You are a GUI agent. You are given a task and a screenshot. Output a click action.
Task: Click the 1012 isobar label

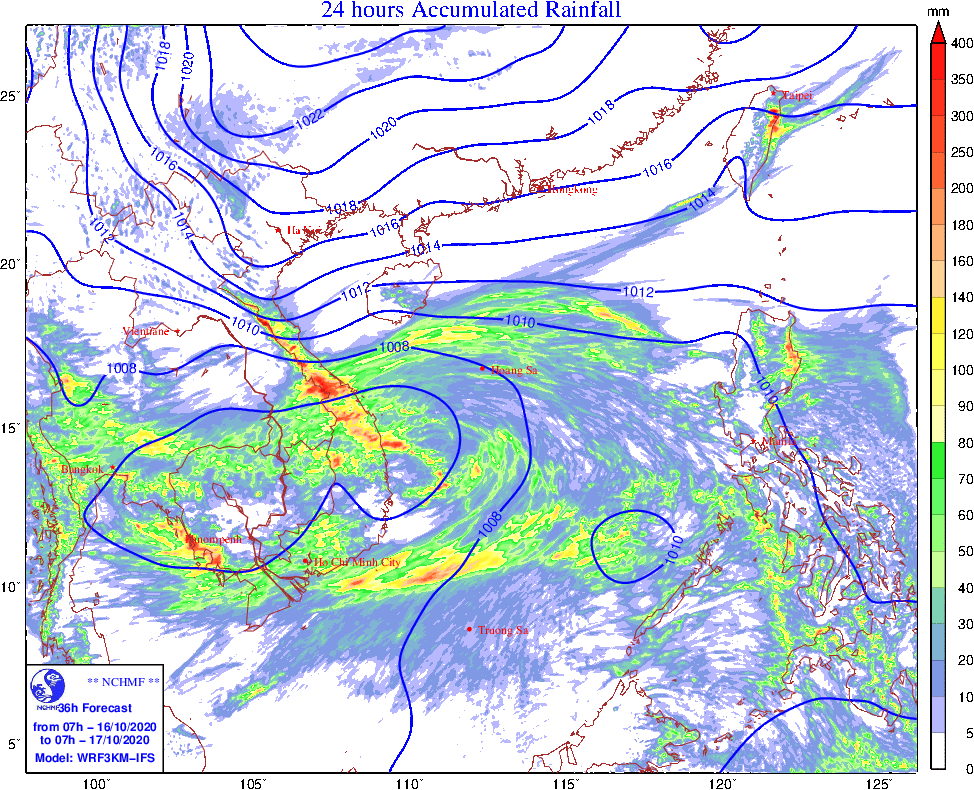click(637, 292)
